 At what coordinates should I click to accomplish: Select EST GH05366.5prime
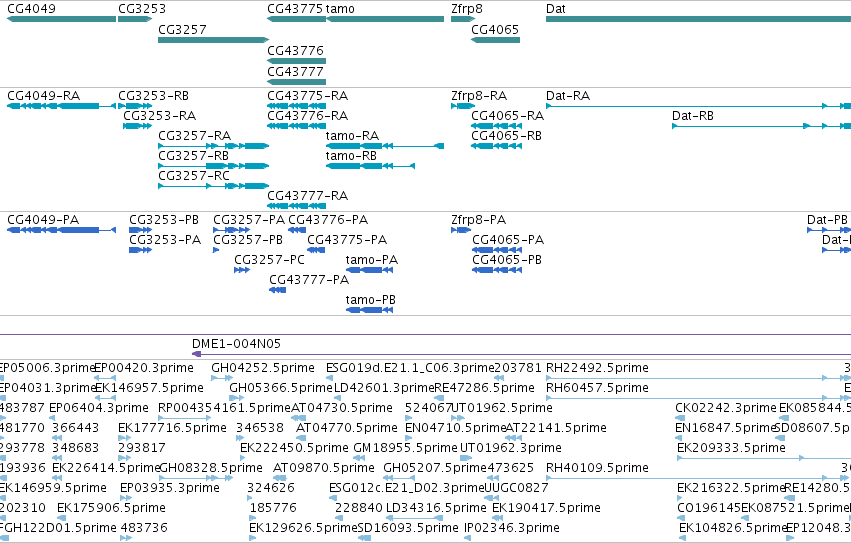coord(237,399)
